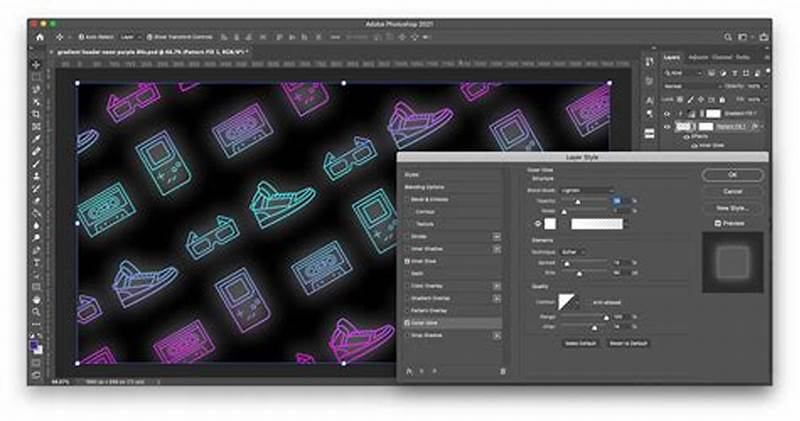Select the Clone Stamp tool
This screenshot has width=800, height=421.
(36, 176)
